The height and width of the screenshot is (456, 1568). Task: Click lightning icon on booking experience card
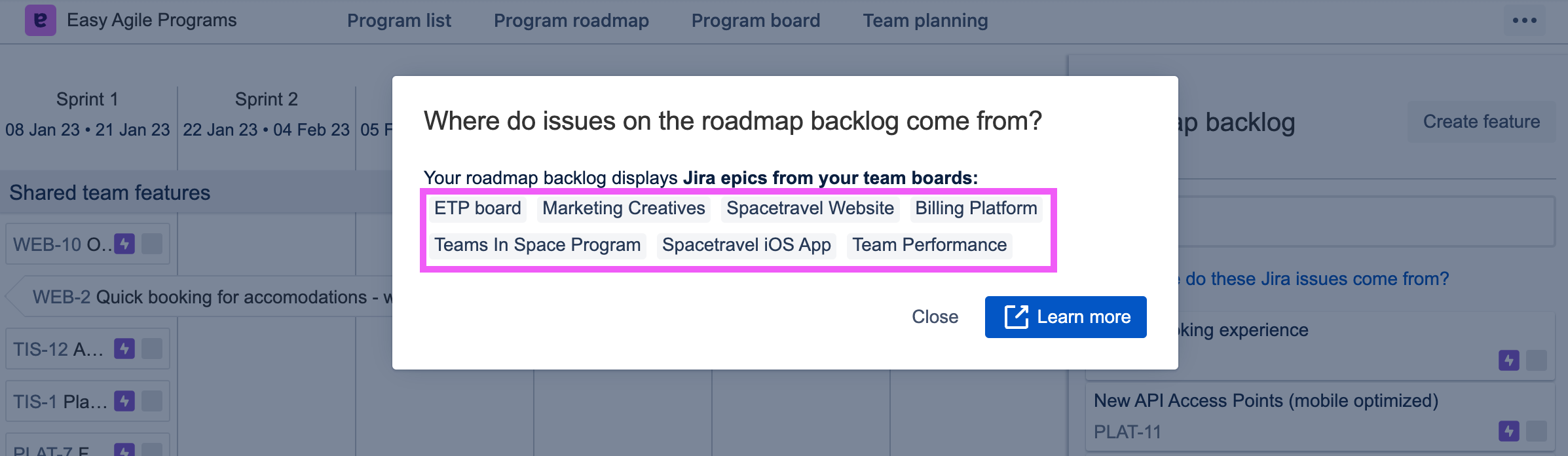pos(1508,360)
